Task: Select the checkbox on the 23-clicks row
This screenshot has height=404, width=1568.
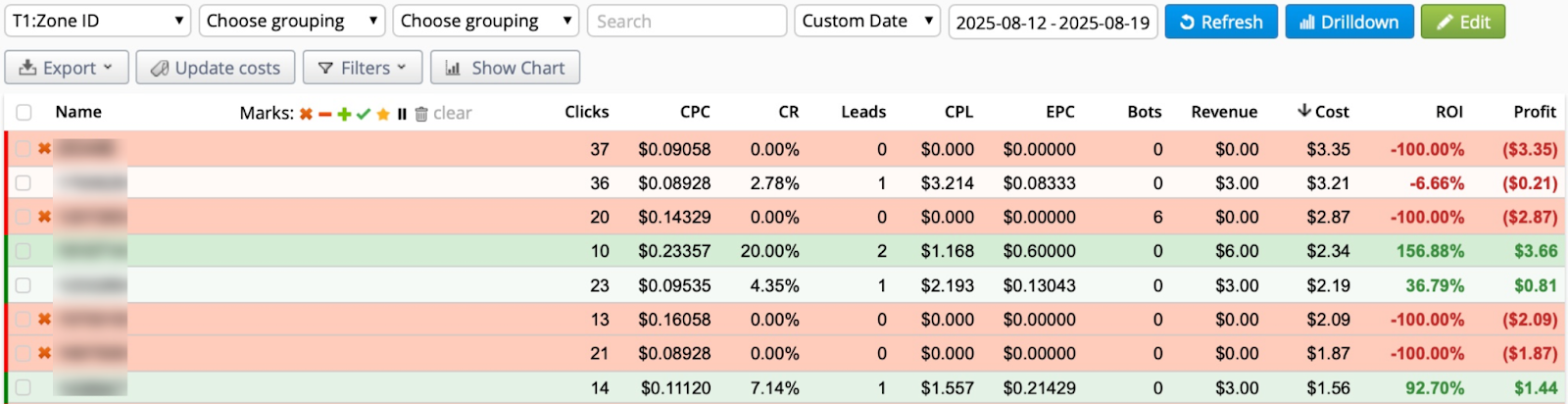Action: coord(24,285)
